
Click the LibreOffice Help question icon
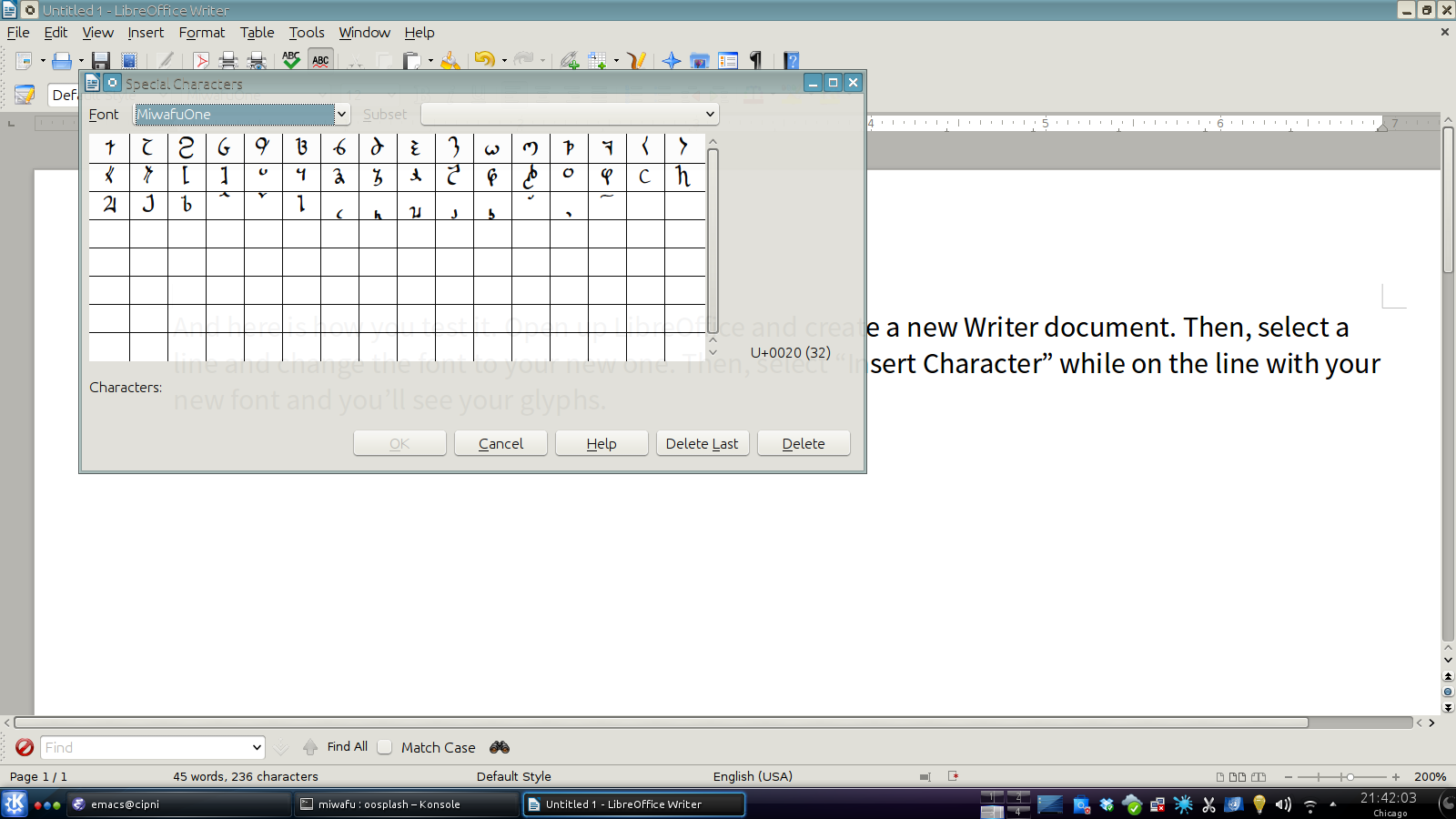pos(792,61)
